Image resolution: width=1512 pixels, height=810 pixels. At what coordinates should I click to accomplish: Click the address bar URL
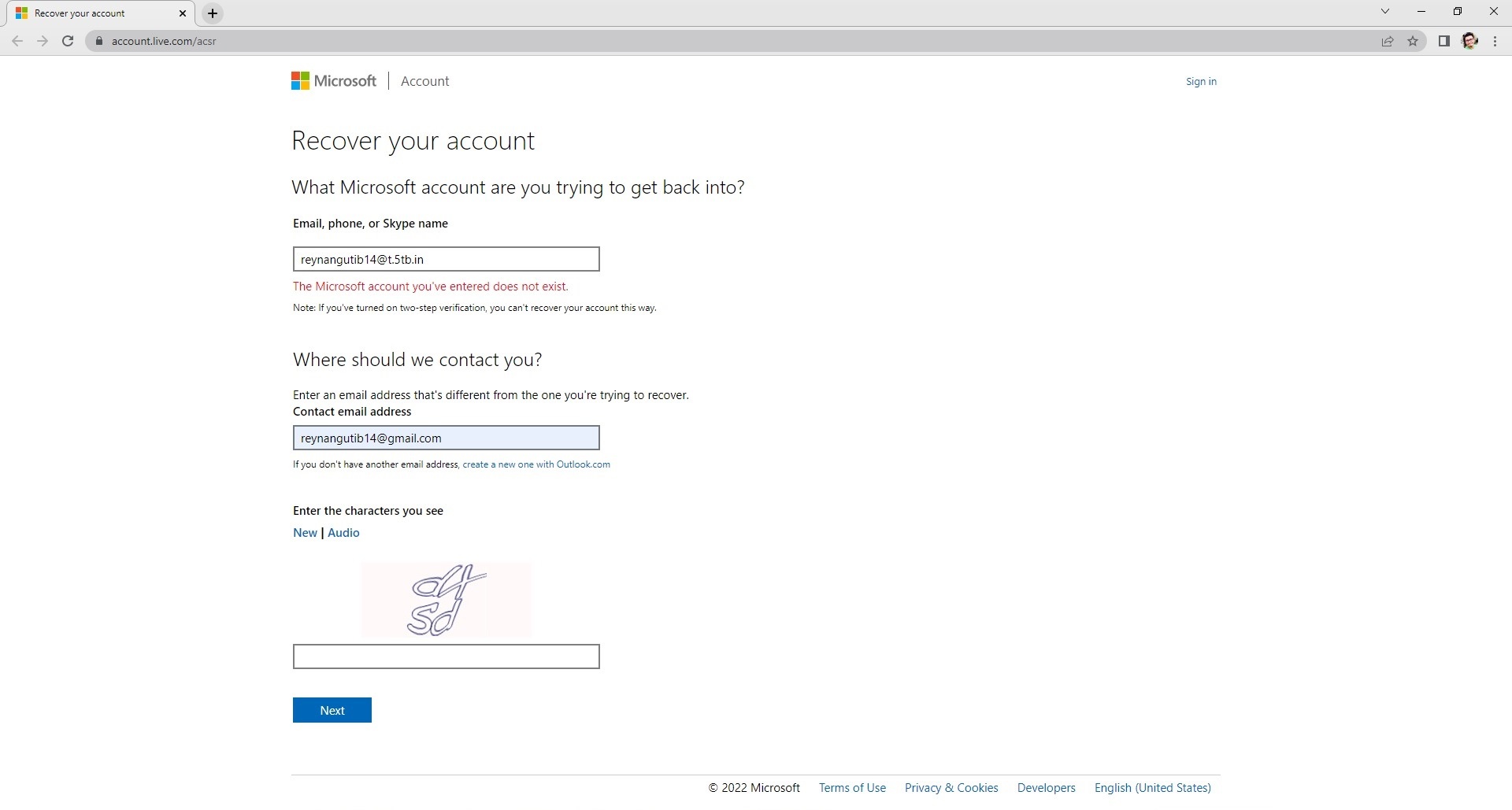coord(164,41)
